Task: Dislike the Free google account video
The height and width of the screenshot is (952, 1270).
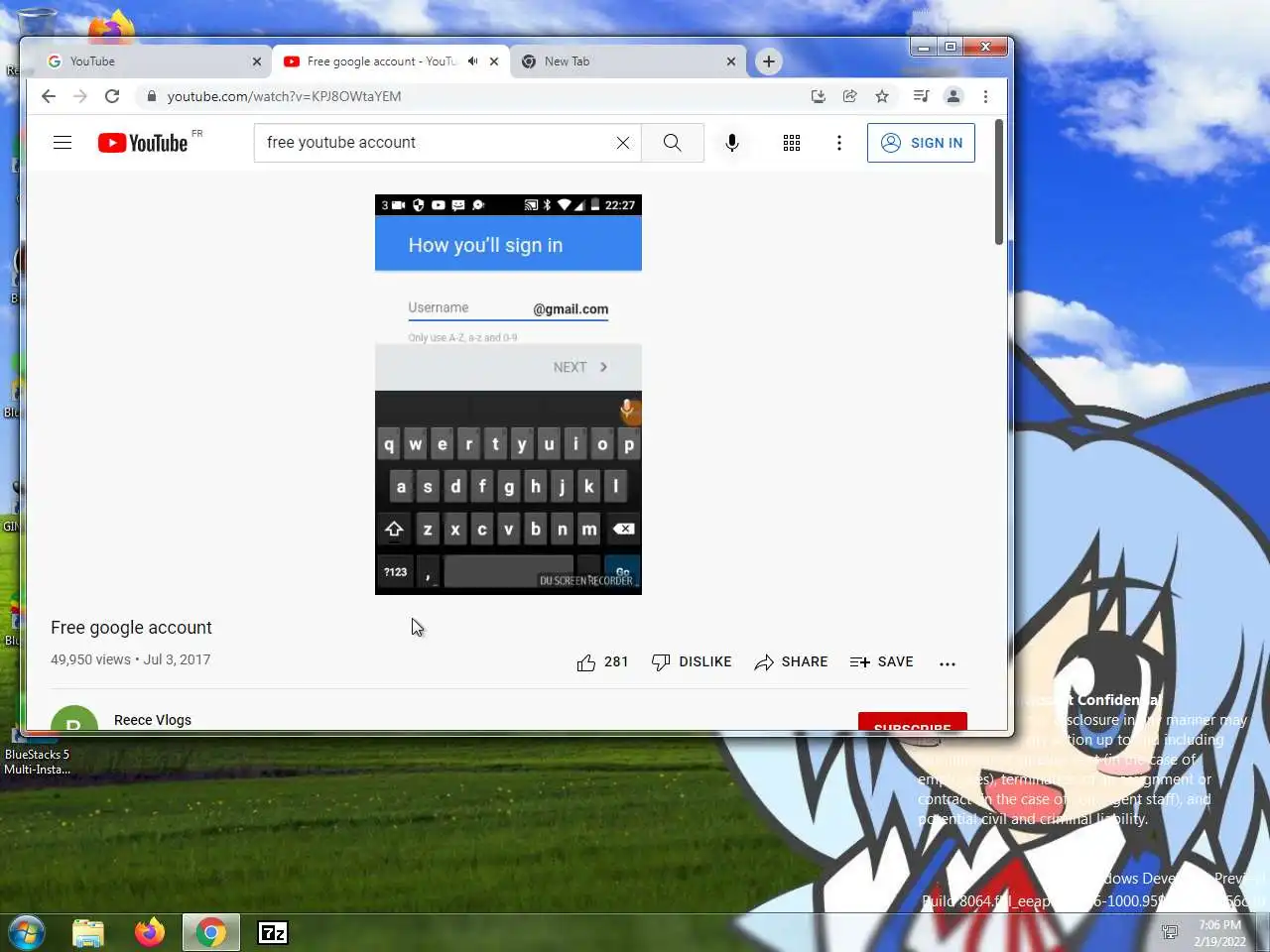Action: pos(692,662)
